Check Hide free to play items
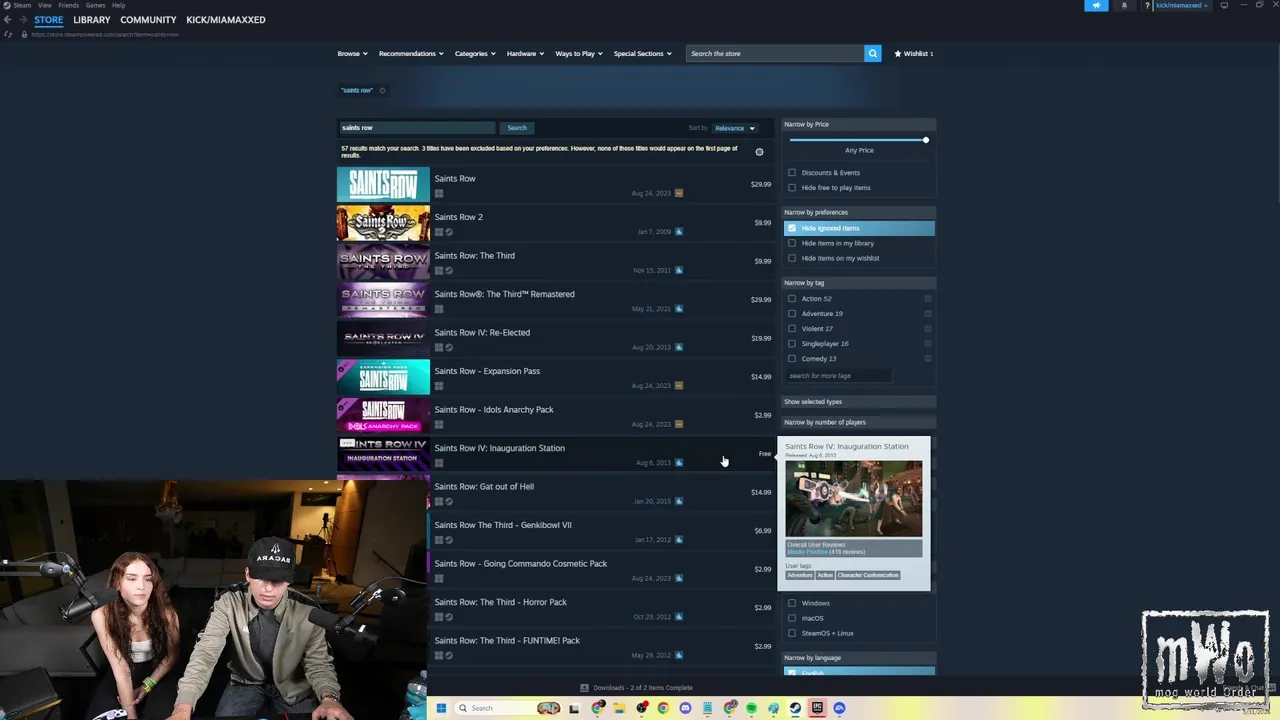The width and height of the screenshot is (1280, 720). 792,187
